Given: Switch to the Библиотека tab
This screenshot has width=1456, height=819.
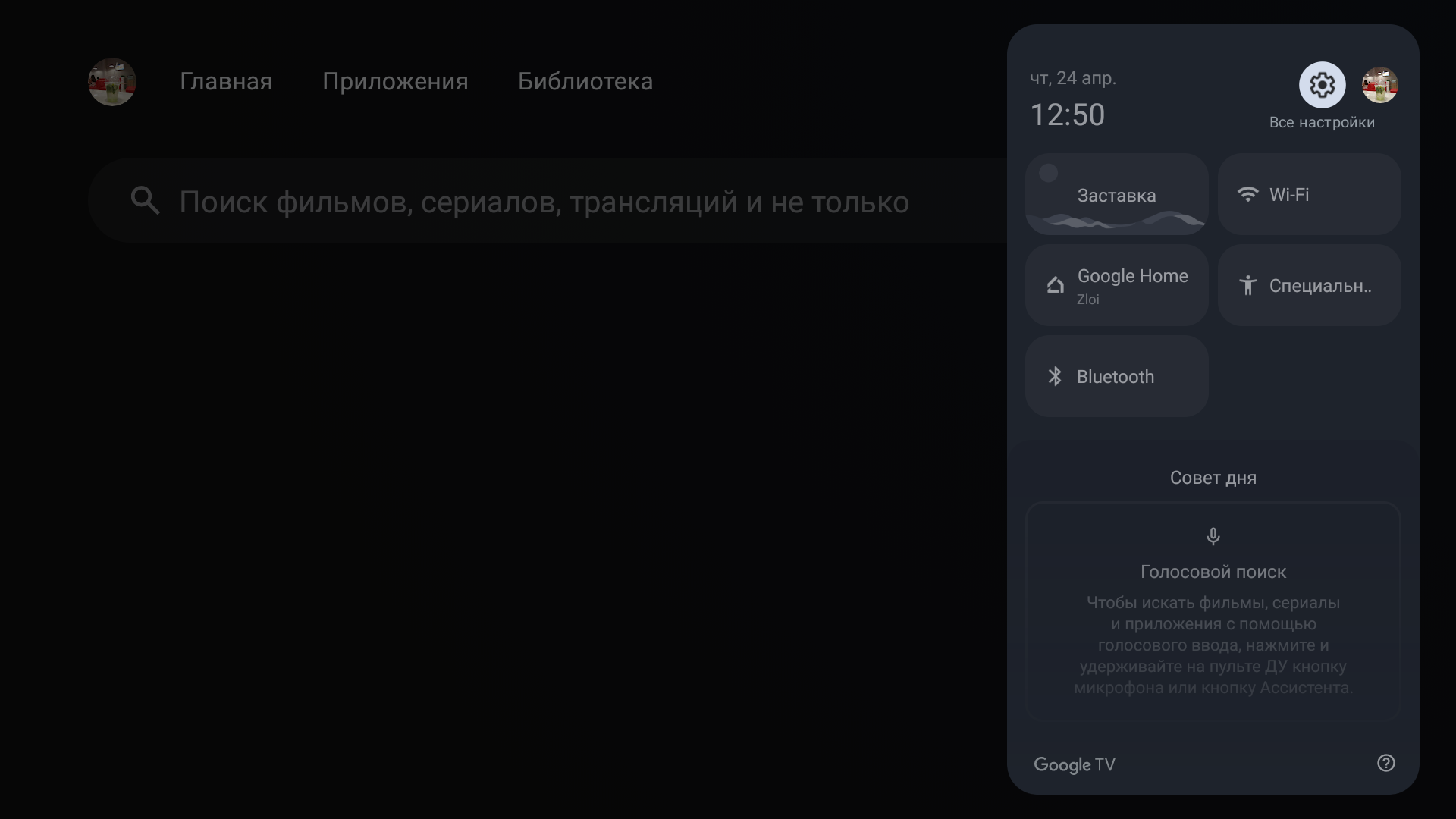Looking at the screenshot, I should pyautogui.click(x=585, y=81).
